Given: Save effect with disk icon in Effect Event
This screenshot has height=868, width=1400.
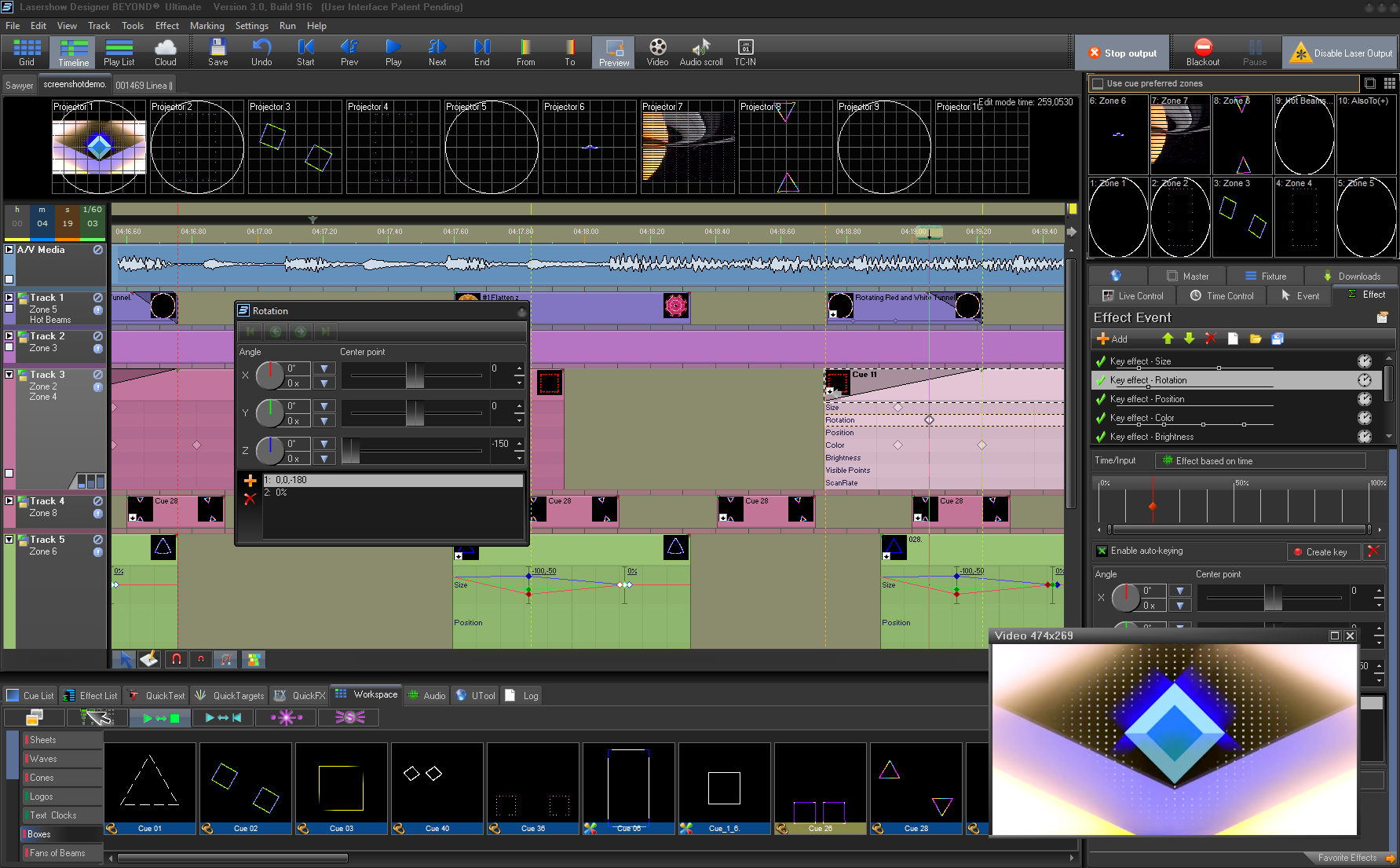Looking at the screenshot, I should 1277,339.
